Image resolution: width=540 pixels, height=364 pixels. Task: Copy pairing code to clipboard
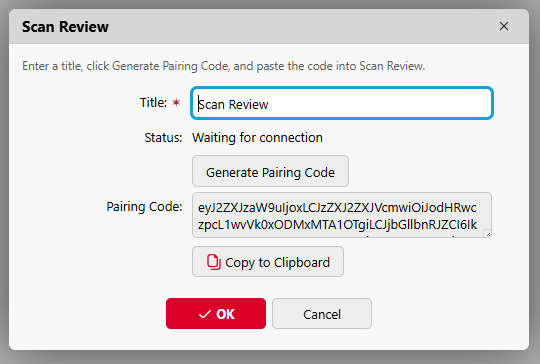(268, 261)
